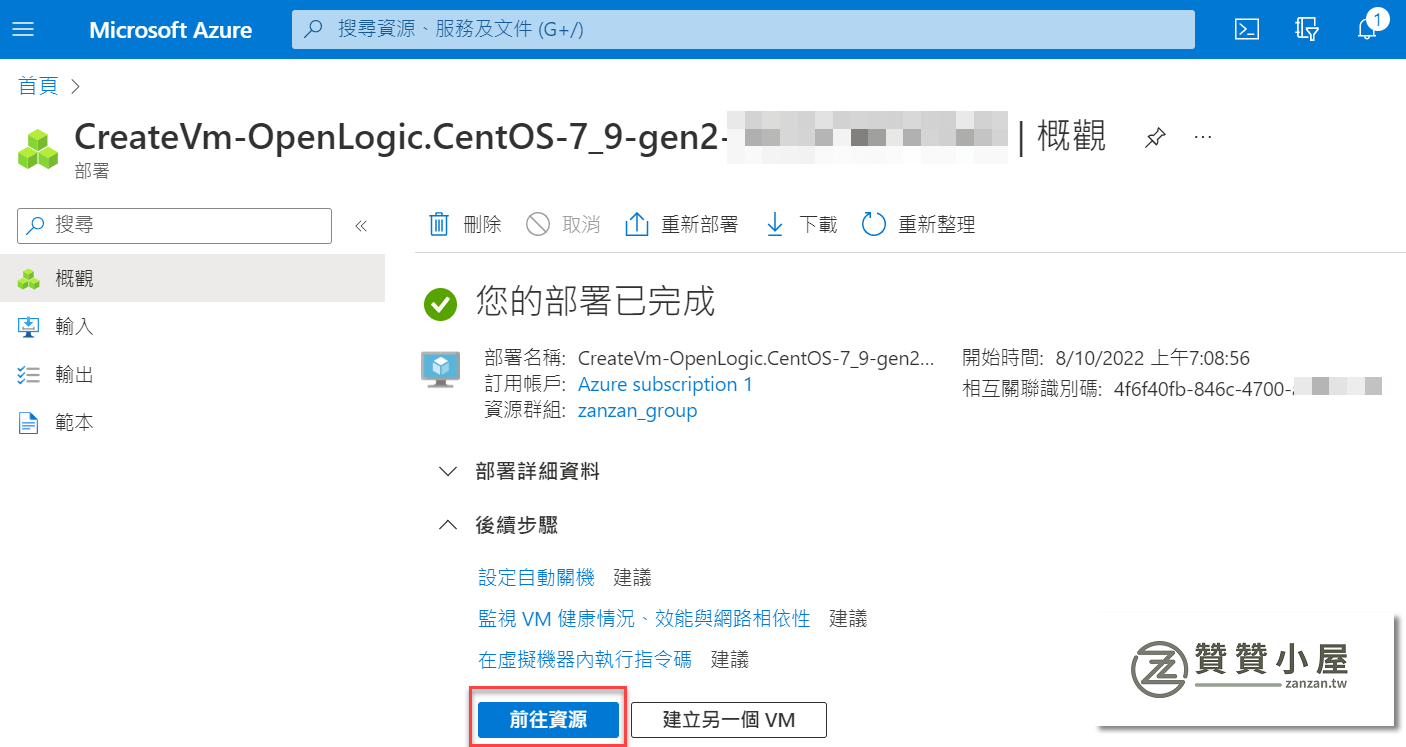Image resolution: width=1406 pixels, height=747 pixels.
Task: Focus the top Azure resource search box
Action: [743, 29]
